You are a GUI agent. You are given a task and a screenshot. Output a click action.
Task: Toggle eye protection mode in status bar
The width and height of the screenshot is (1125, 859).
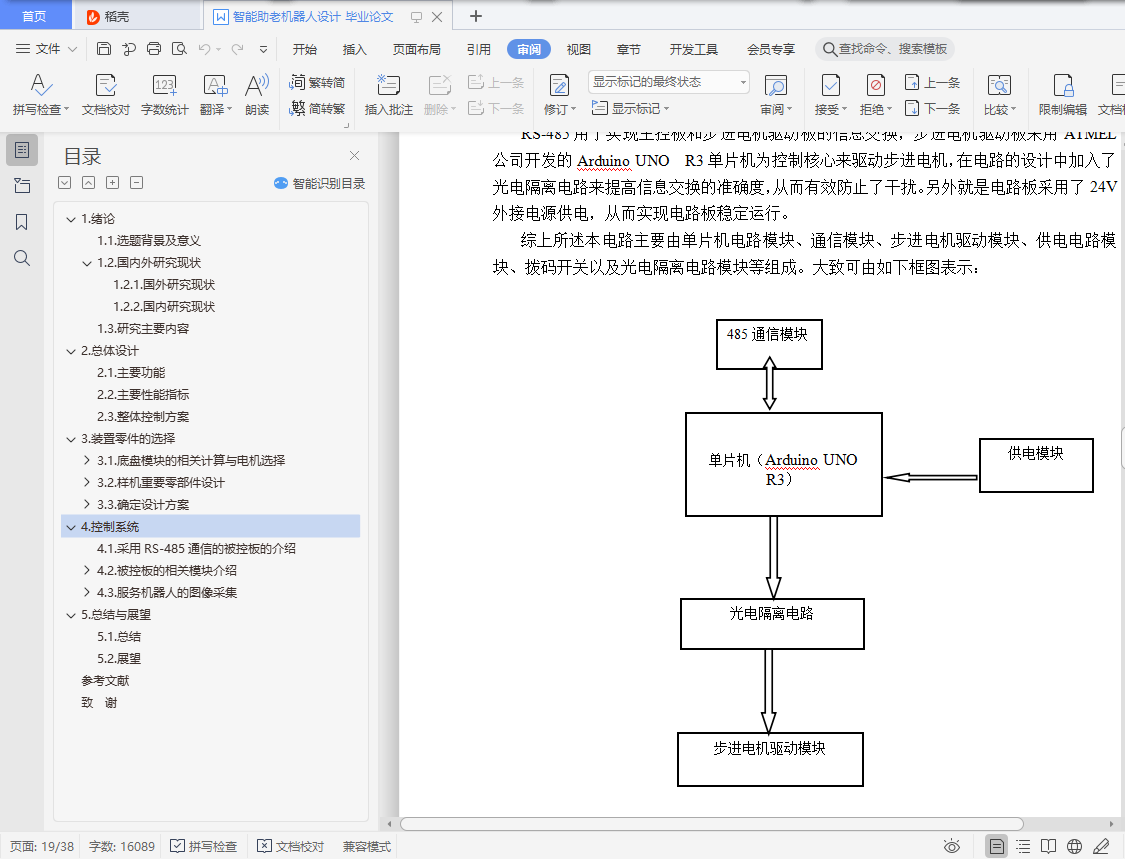[x=951, y=846]
